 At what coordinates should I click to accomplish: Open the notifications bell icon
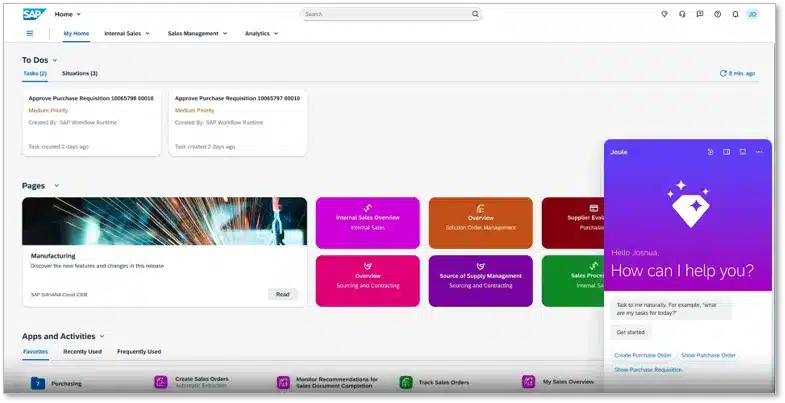point(735,14)
